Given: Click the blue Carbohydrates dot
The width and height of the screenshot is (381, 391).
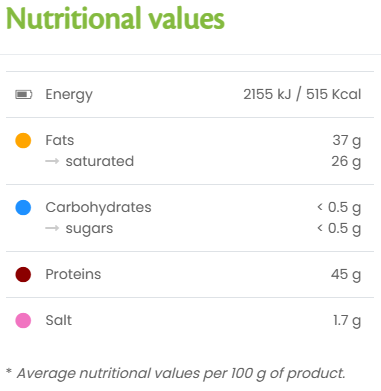Looking at the screenshot, I should [23, 207].
